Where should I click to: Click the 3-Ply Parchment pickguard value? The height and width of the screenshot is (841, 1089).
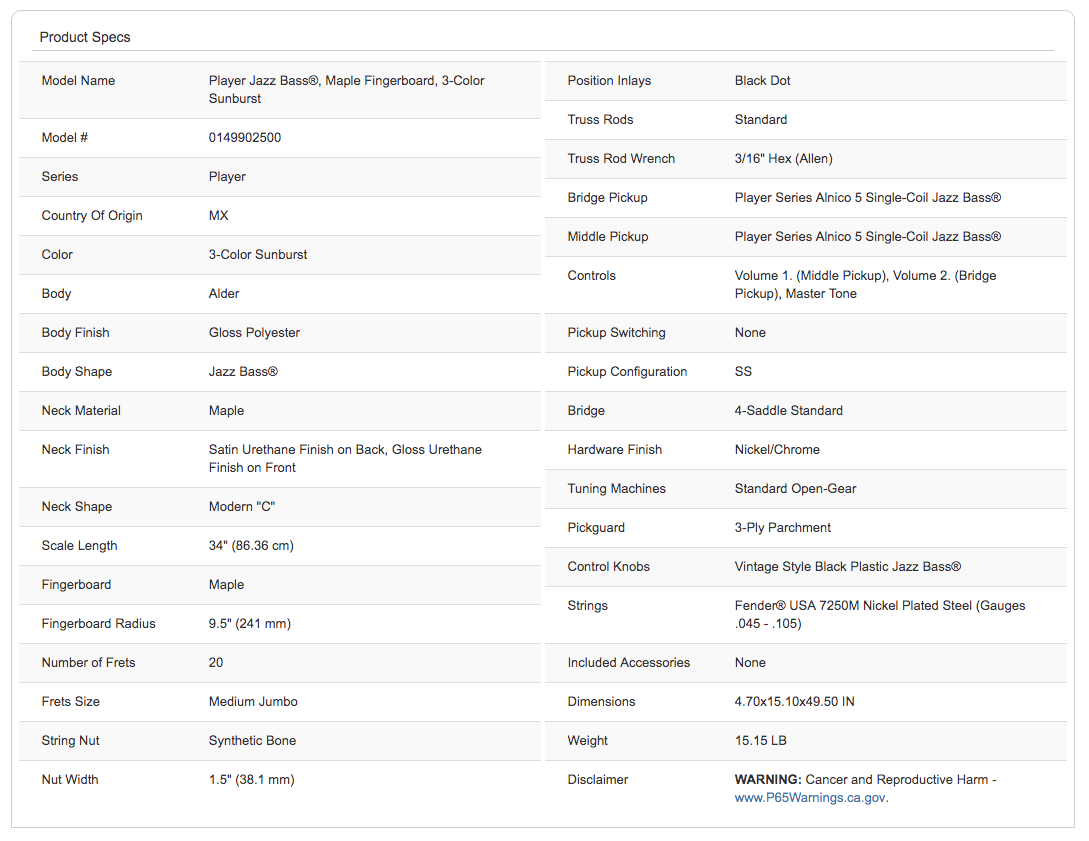783,528
